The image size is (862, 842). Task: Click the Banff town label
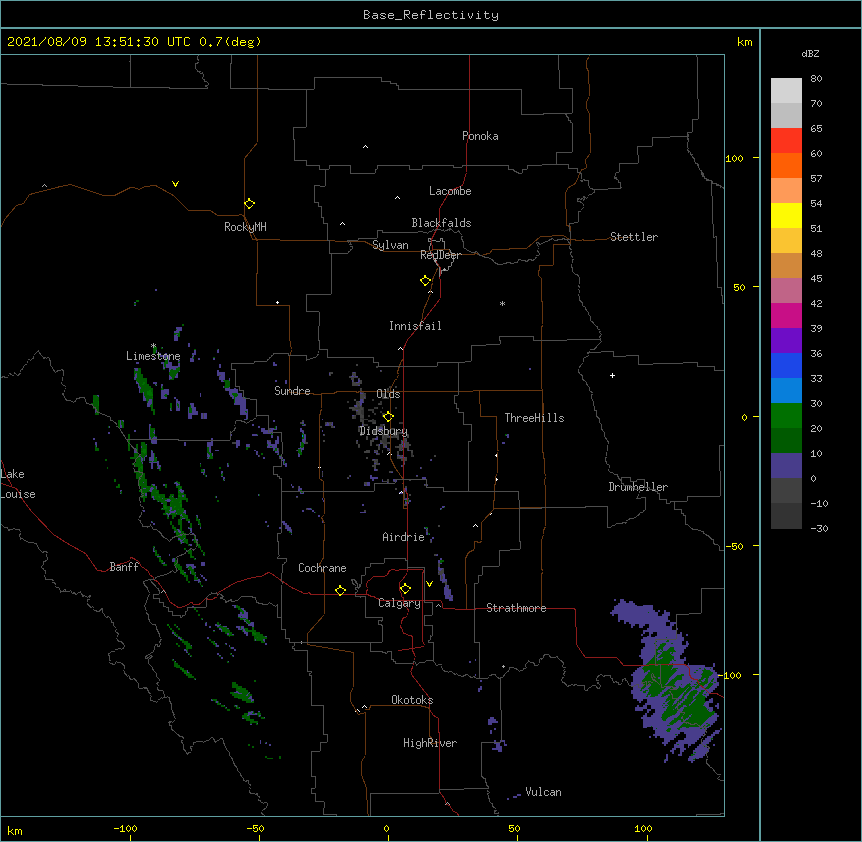(x=124, y=567)
